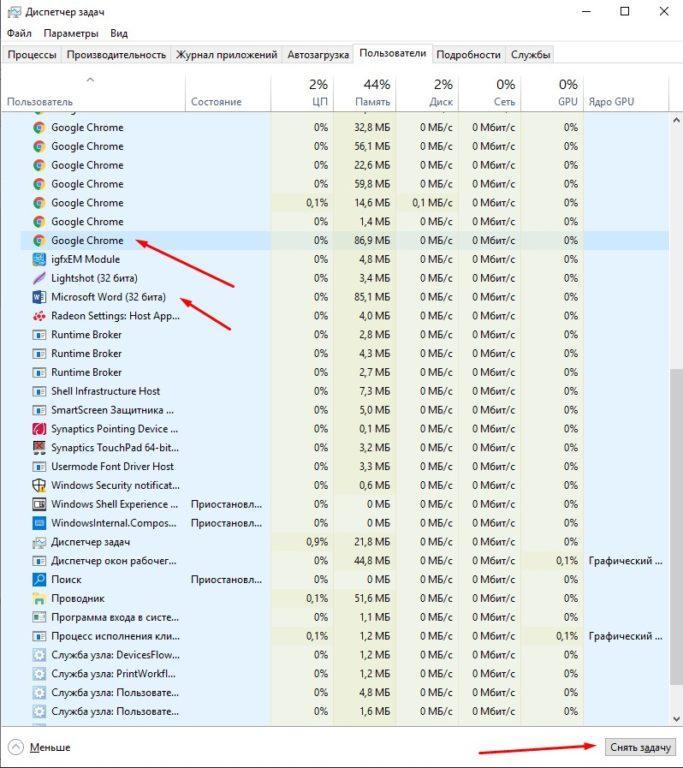Click the Приостановл... status of Поиск
683x768 pixels.
[226, 579]
